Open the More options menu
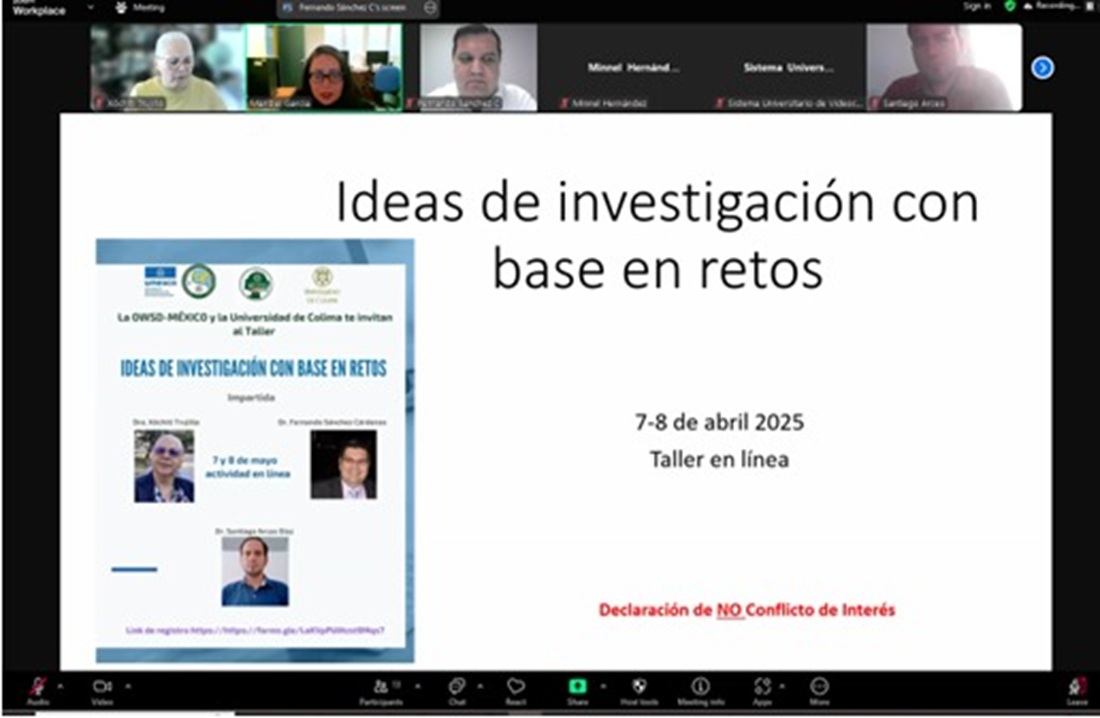1100x718 pixels. pyautogui.click(x=820, y=687)
